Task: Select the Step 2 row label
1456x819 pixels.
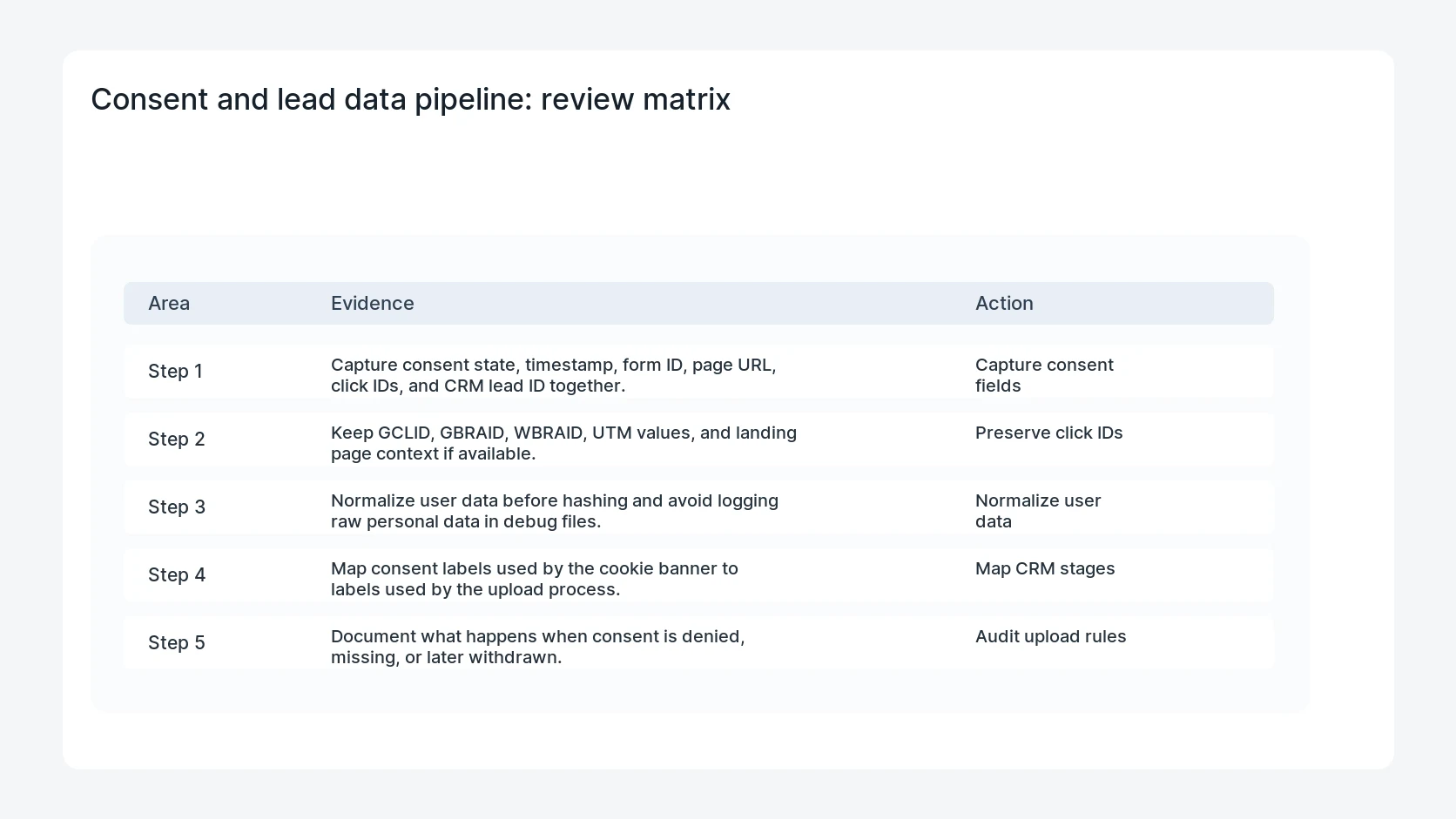Action: pyautogui.click(x=177, y=439)
